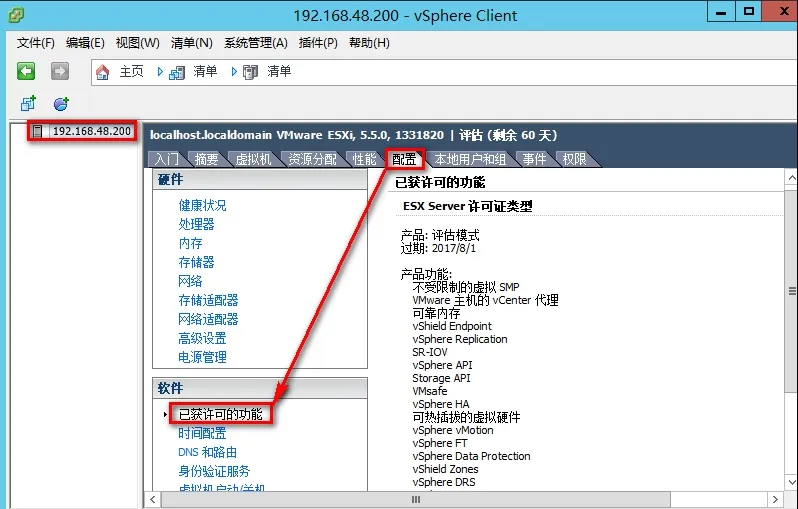Open the 视图(W) menu
This screenshot has width=798, height=509.
tap(137, 43)
